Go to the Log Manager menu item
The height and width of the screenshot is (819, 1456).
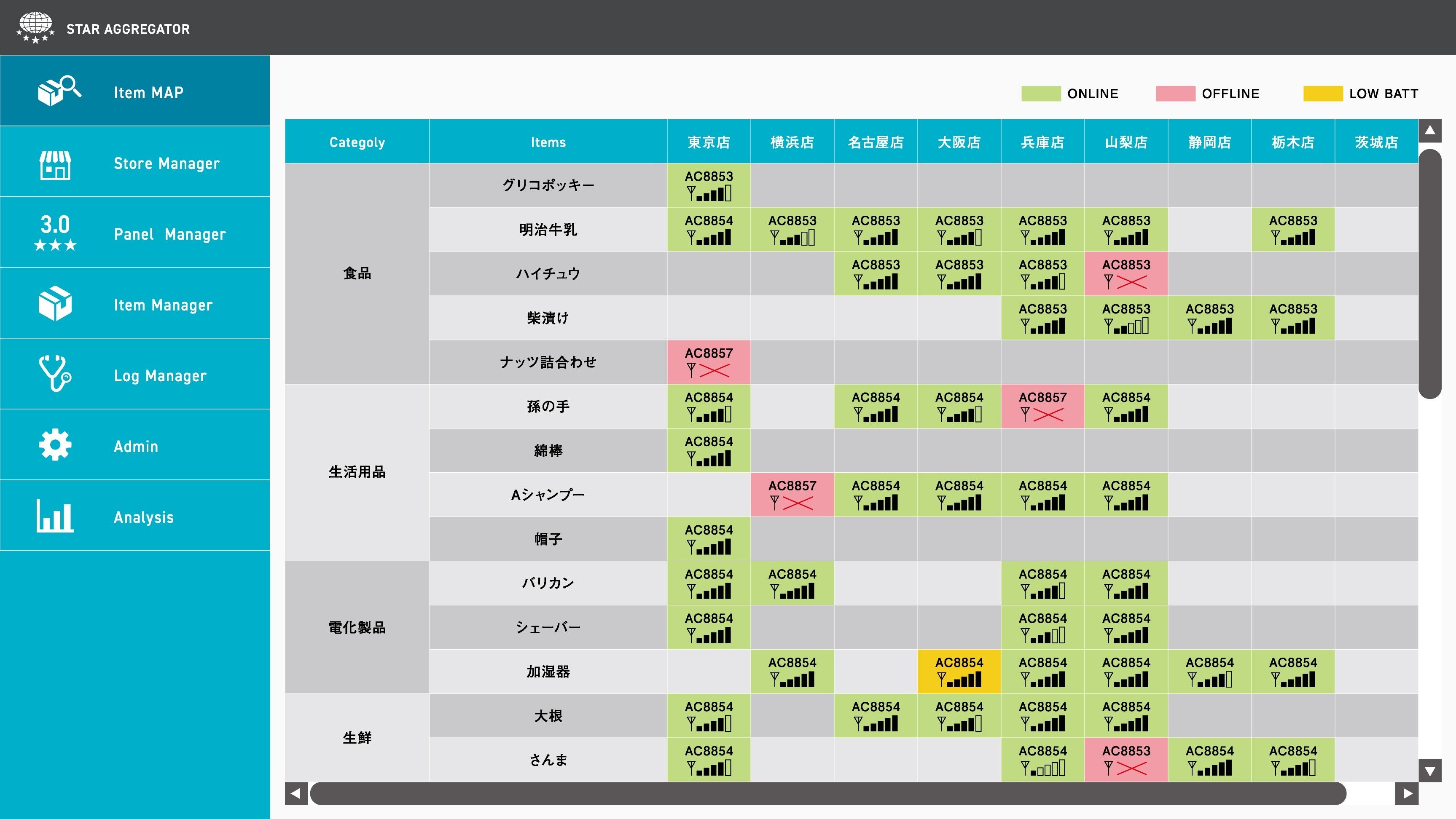160,376
